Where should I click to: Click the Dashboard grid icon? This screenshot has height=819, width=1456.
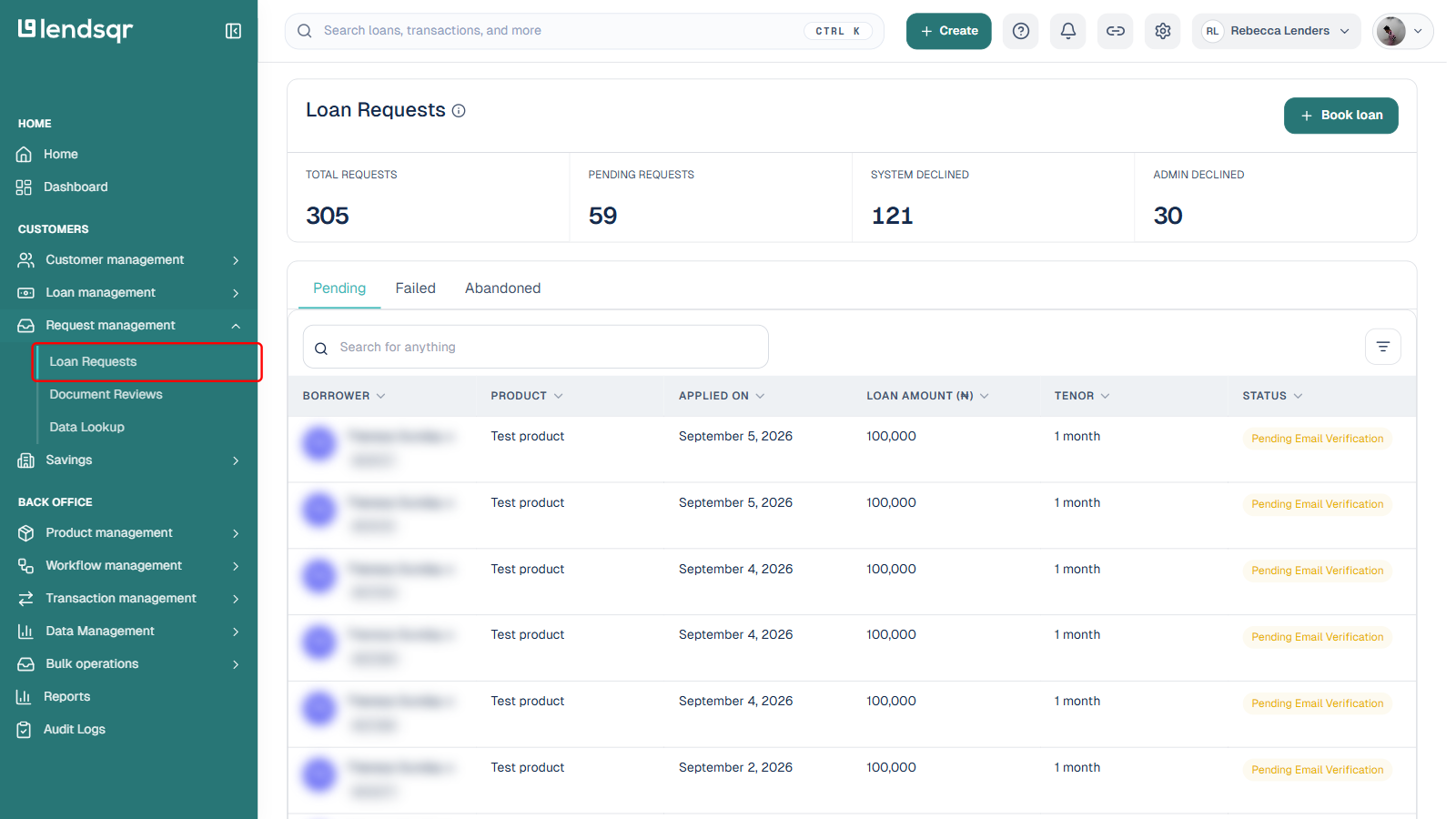pos(25,187)
